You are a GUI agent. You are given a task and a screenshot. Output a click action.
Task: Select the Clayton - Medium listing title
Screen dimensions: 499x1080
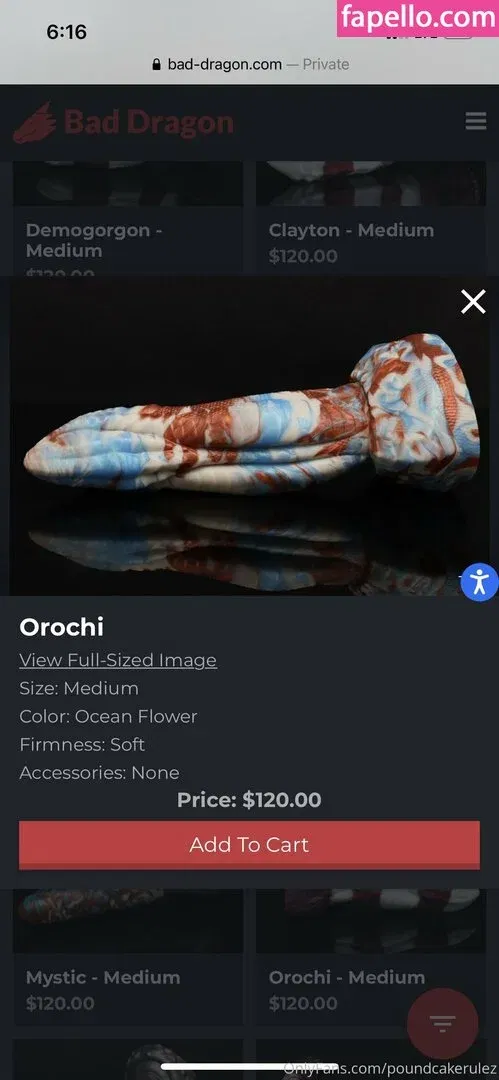coord(352,230)
